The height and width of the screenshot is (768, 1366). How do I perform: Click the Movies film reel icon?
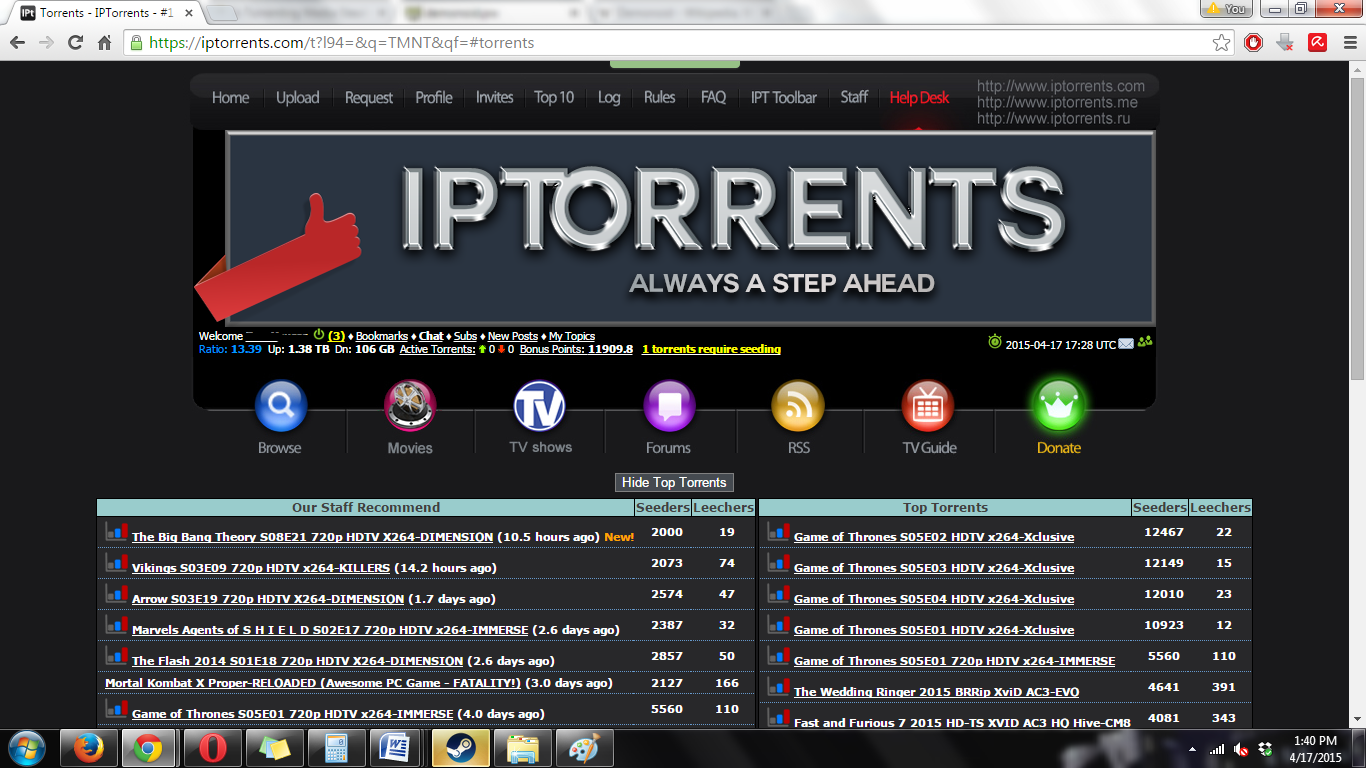click(x=409, y=404)
